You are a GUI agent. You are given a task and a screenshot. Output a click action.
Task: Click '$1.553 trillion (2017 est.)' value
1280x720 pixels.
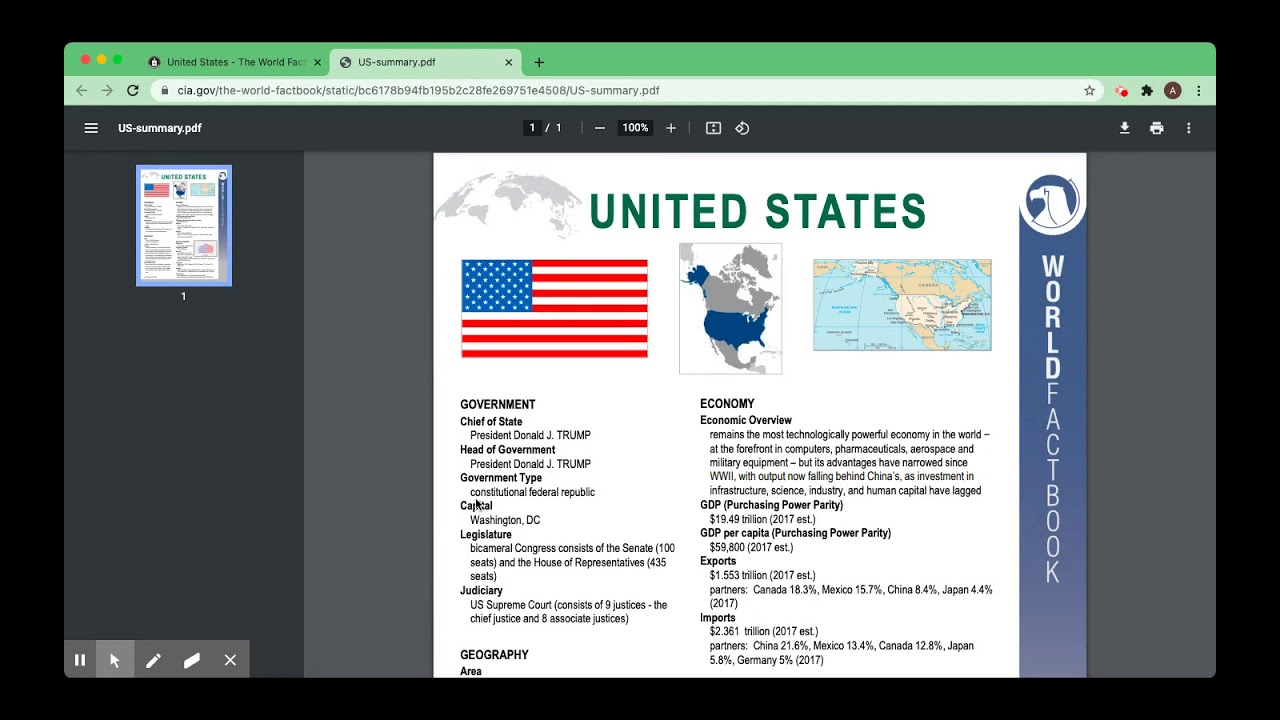tap(762, 575)
